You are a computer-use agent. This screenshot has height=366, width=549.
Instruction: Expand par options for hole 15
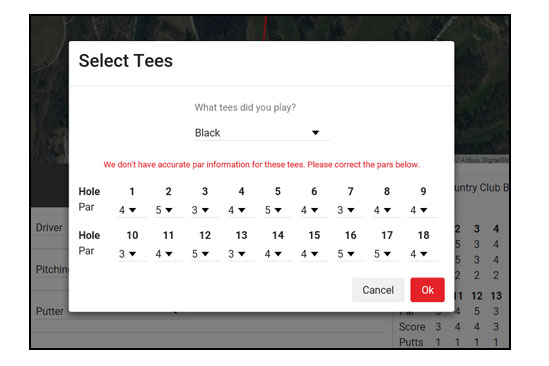pyautogui.click(x=314, y=254)
